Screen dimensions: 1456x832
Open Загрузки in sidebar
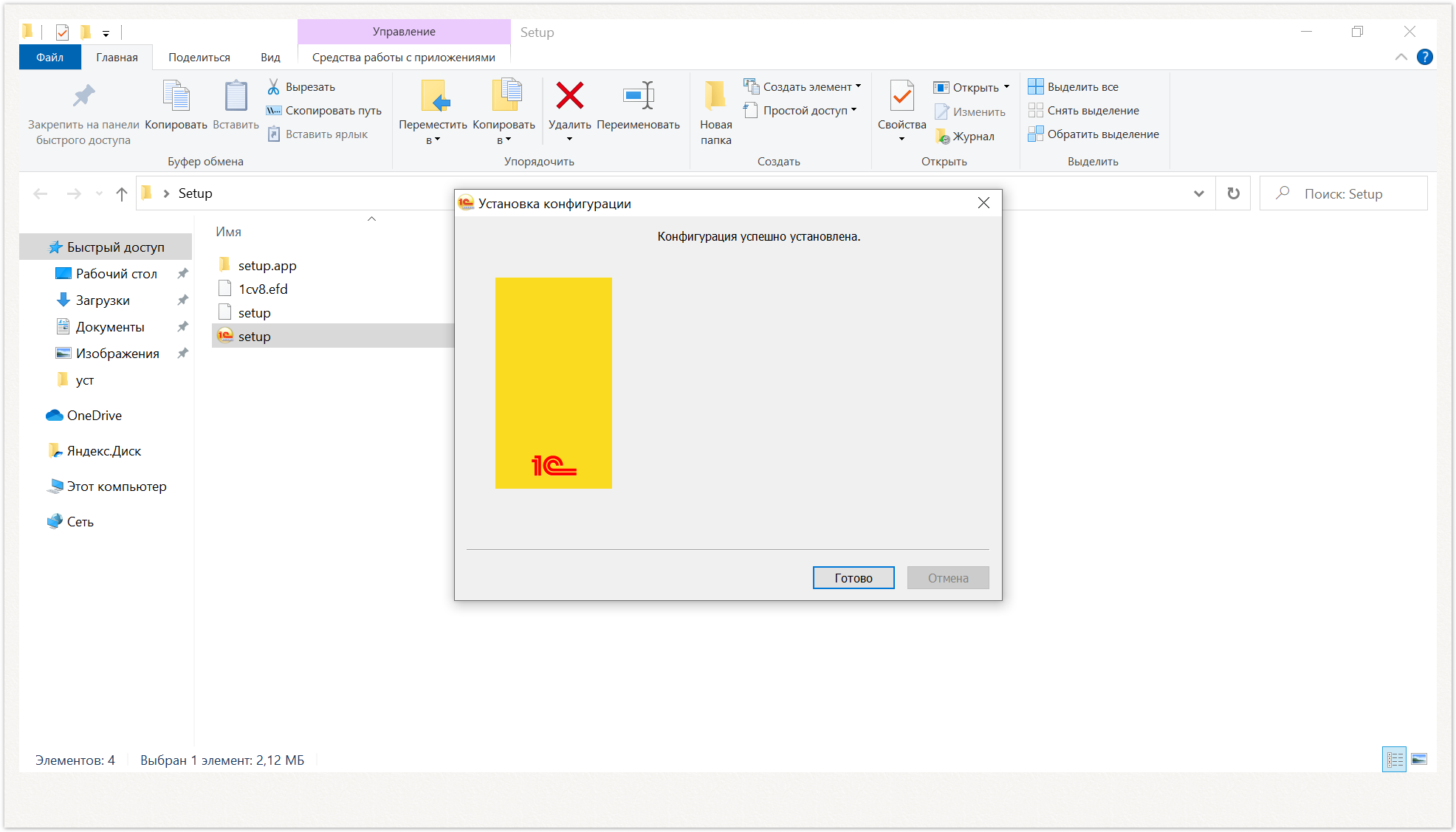(x=103, y=300)
